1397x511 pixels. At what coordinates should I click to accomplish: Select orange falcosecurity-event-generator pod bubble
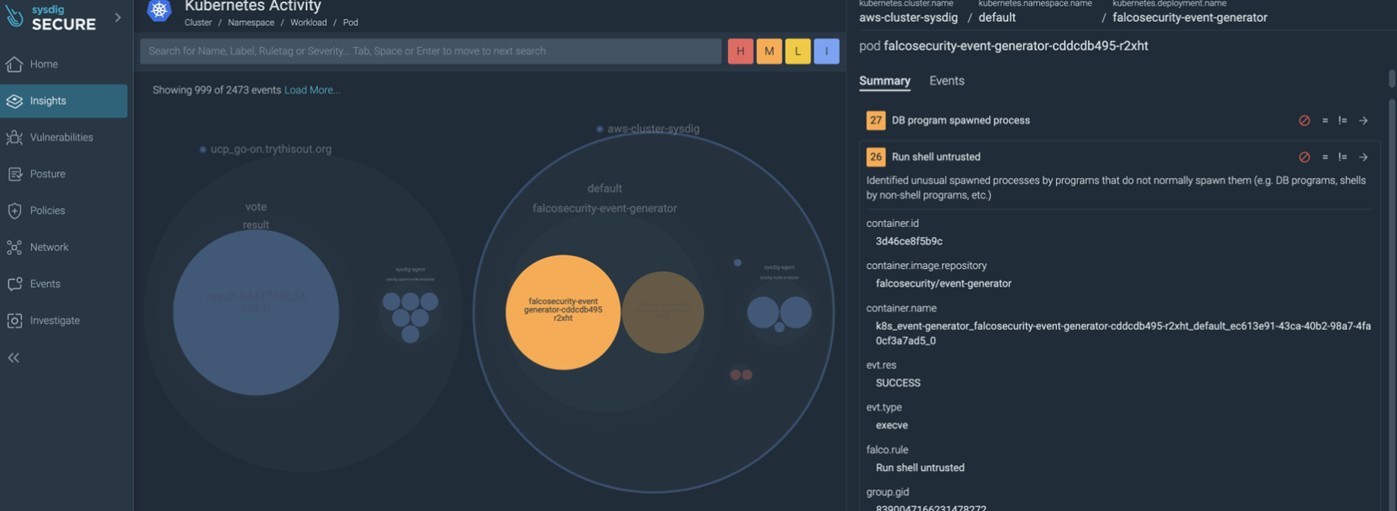pyautogui.click(x=563, y=312)
